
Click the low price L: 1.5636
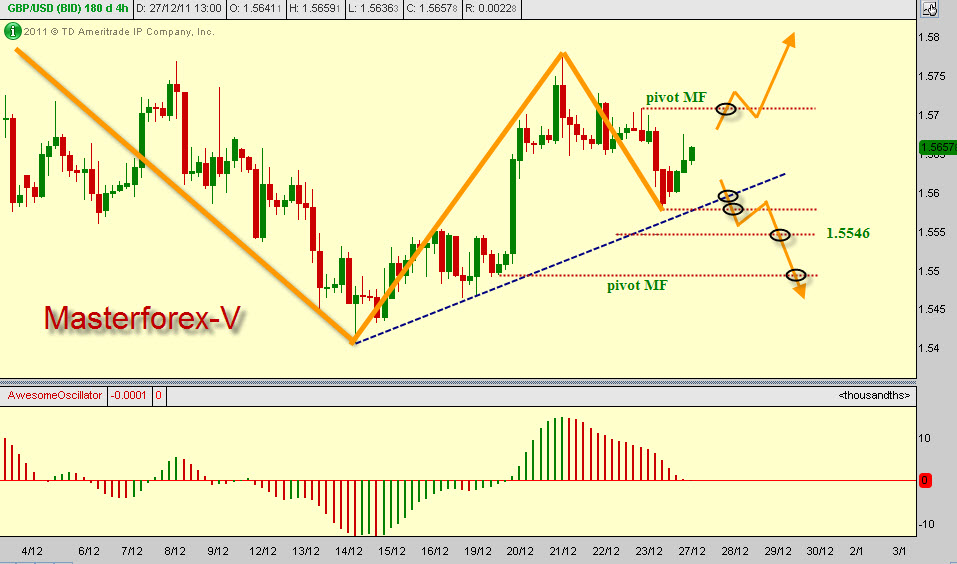(x=373, y=9)
